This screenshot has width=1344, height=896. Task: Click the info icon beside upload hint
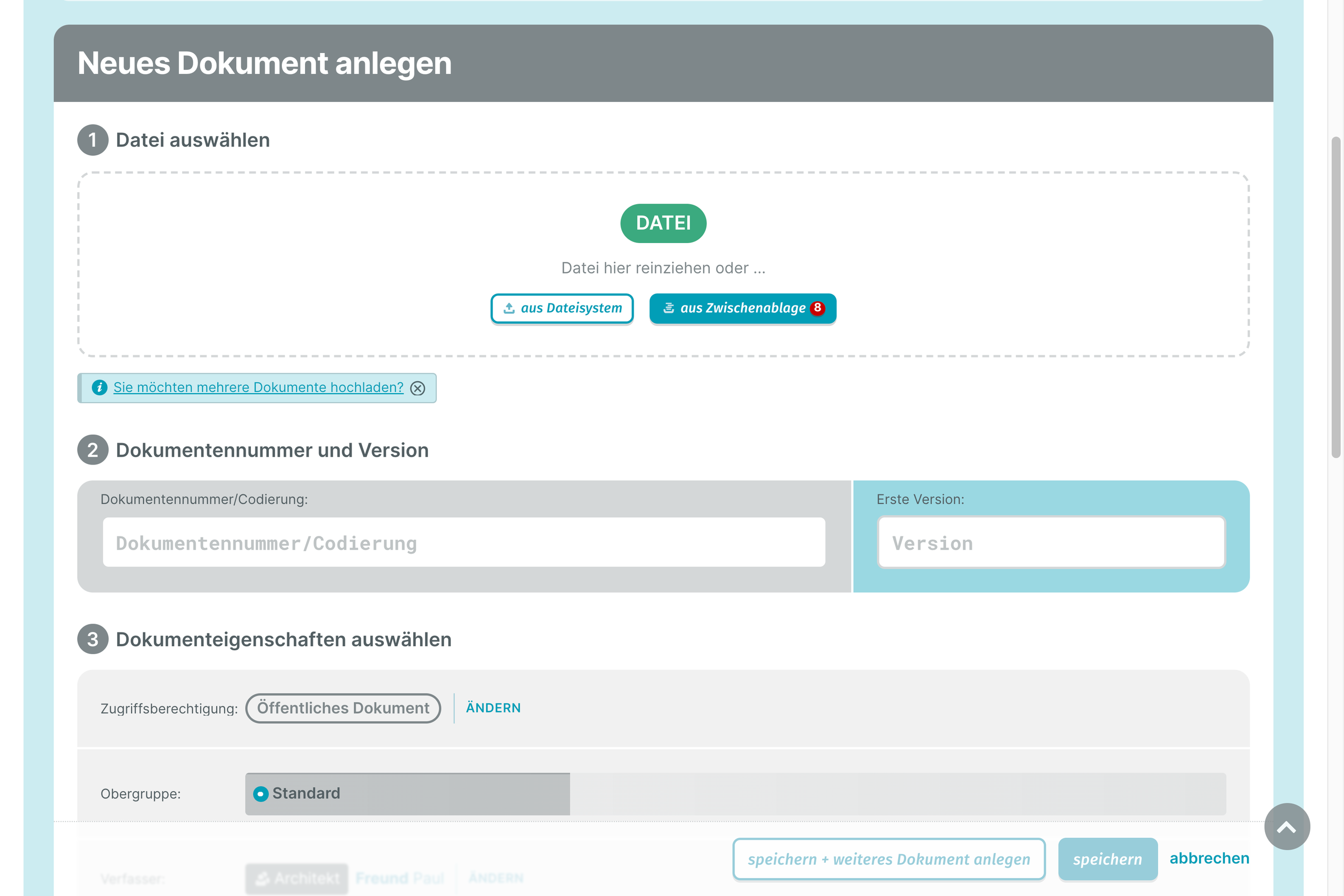coord(99,387)
